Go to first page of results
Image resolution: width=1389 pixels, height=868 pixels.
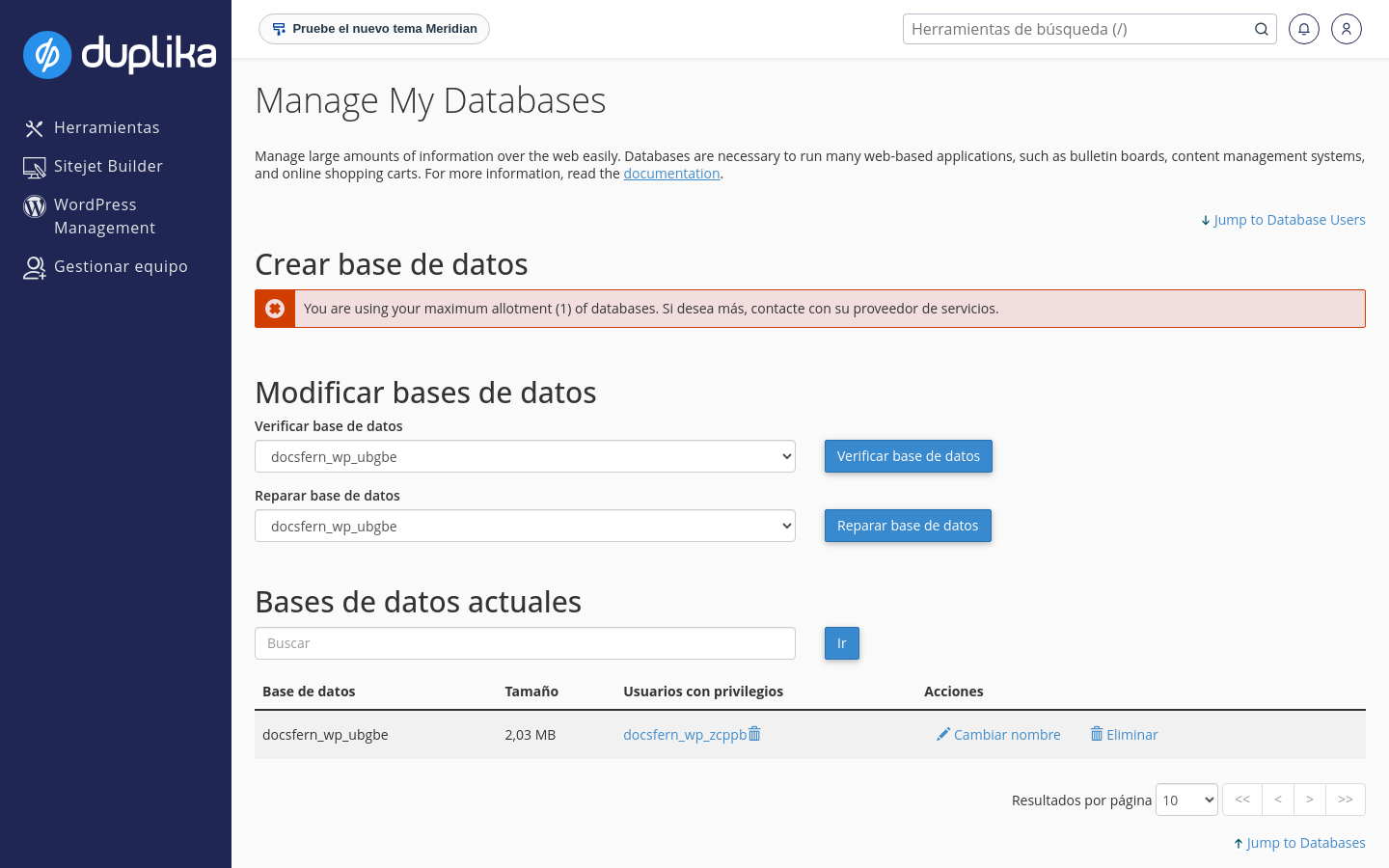(x=1242, y=800)
